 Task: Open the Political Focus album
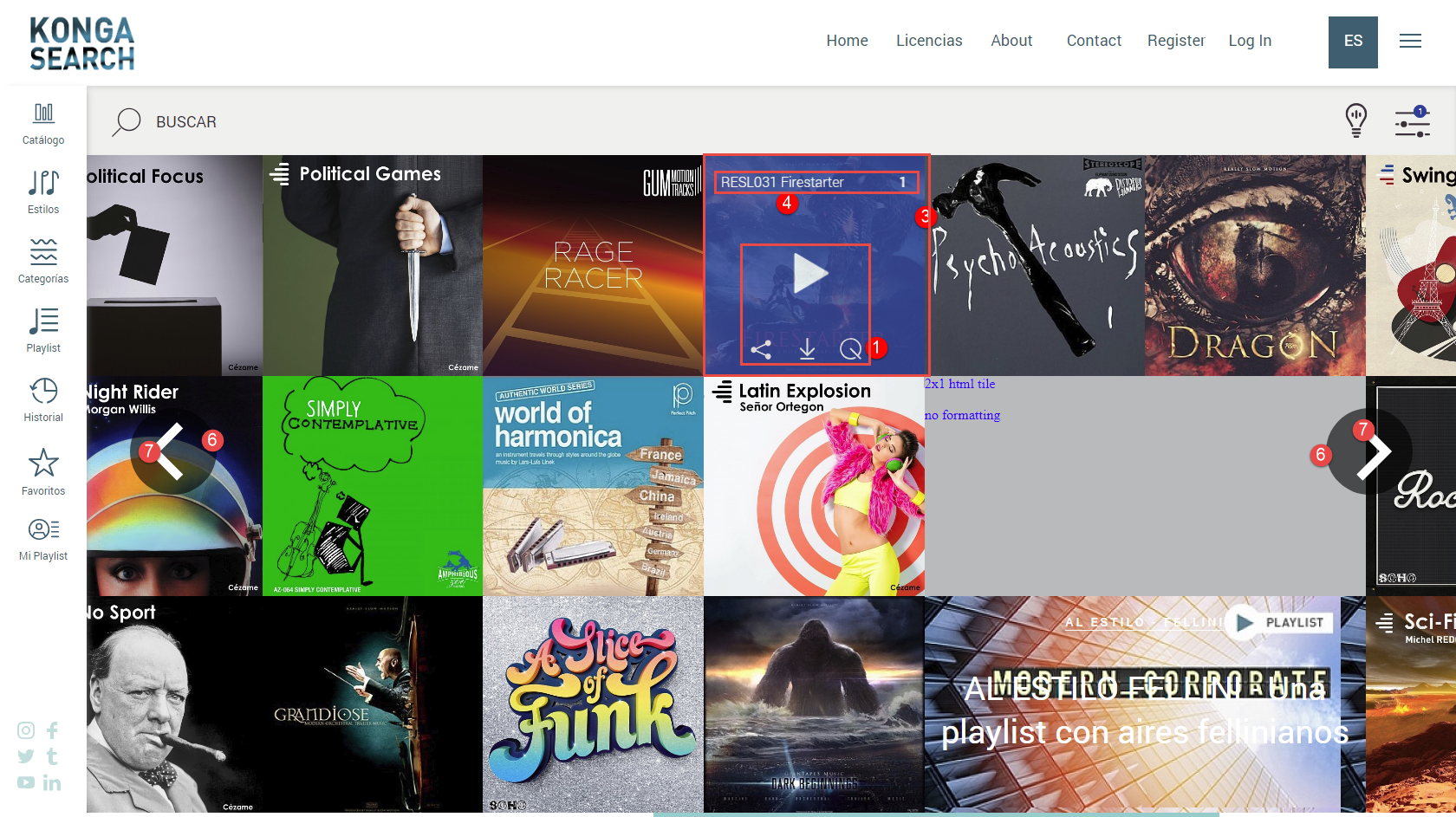(174, 265)
